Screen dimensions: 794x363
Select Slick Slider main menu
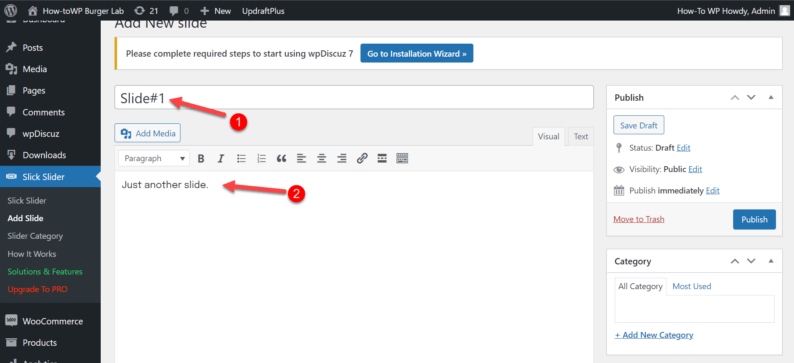pos(50,177)
